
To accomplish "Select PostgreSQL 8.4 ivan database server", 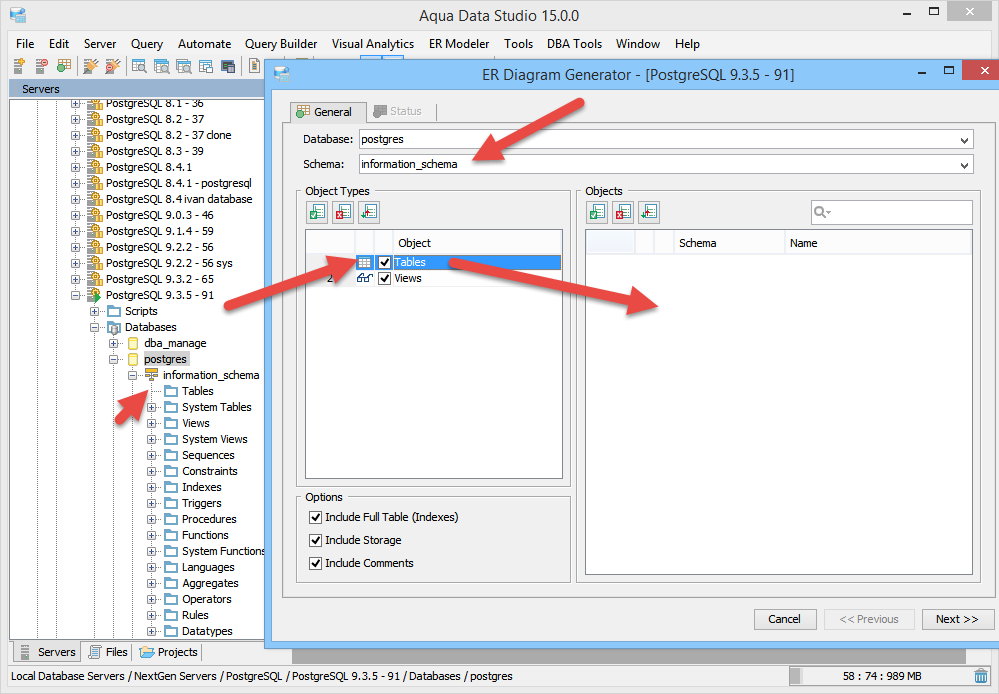I will [178, 199].
